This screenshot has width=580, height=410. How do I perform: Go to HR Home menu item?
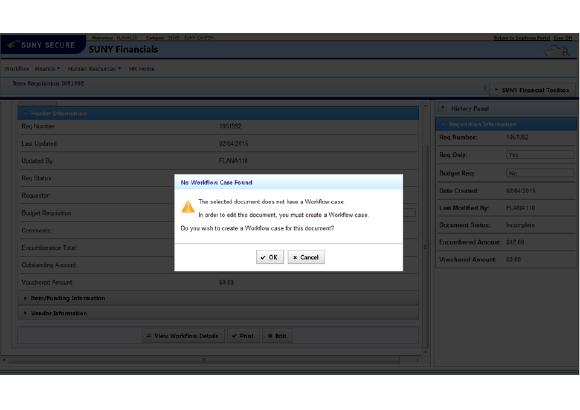click(141, 69)
